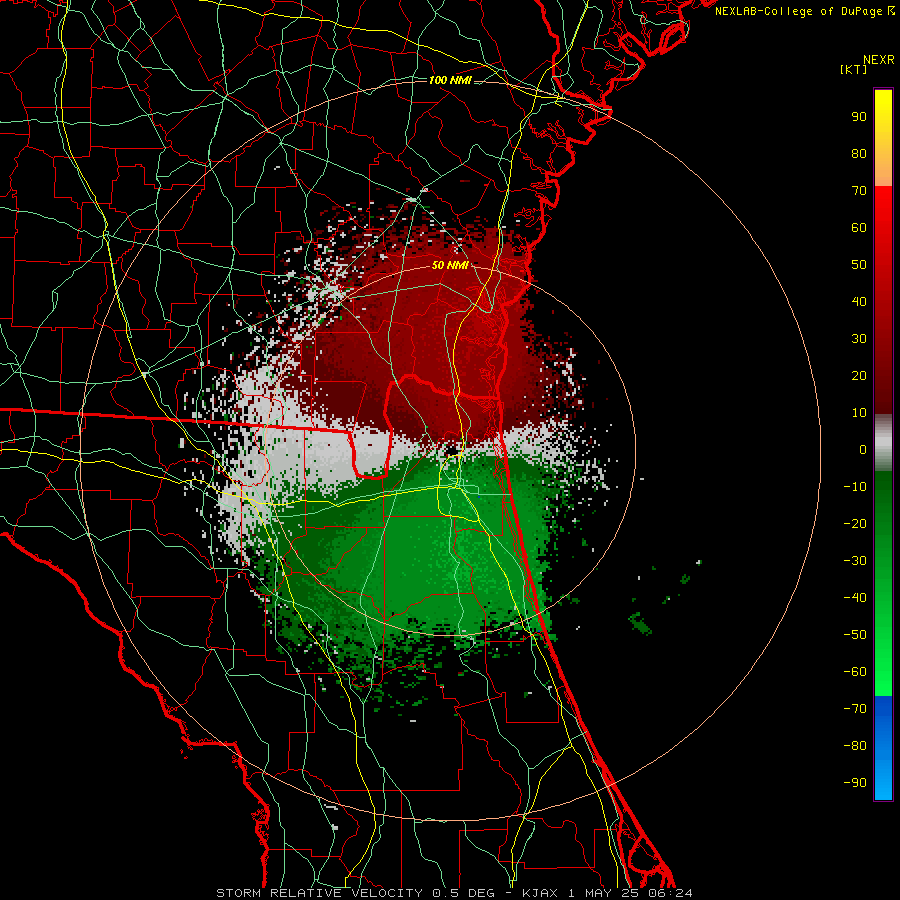
Task: Click the positive 50 scale label
Action: 859,265
